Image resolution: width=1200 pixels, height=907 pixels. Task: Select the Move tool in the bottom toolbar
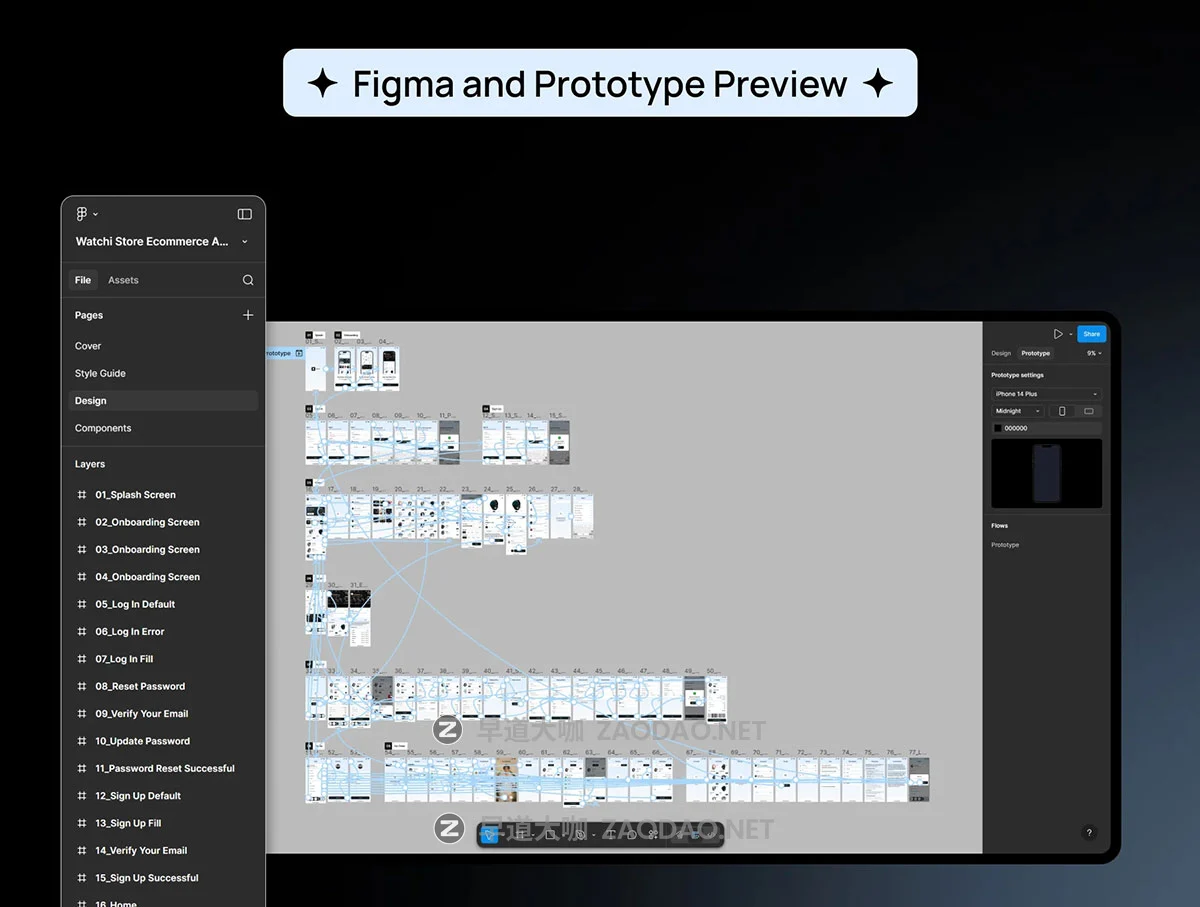point(490,834)
